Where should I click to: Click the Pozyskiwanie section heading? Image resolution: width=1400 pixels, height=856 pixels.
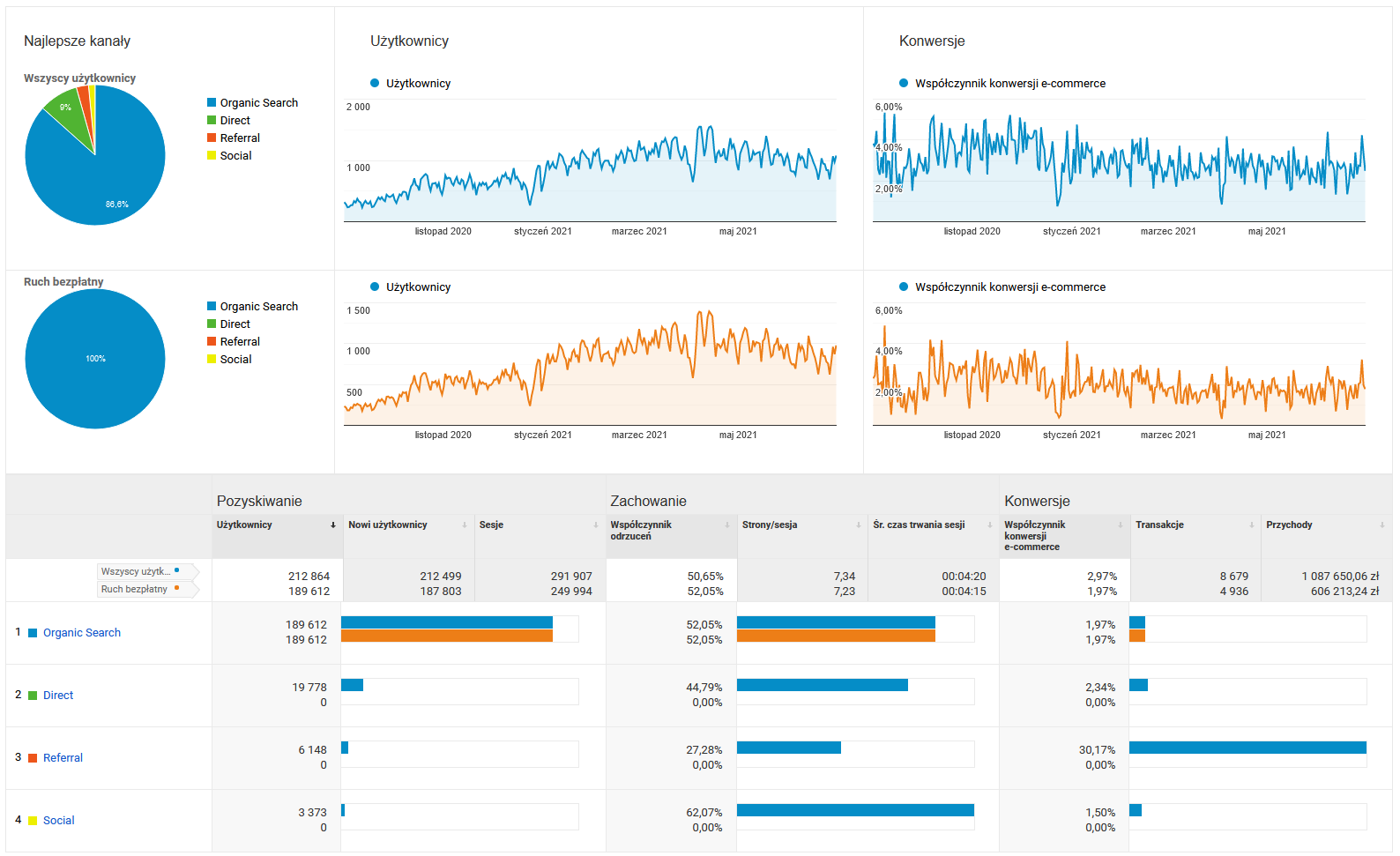coord(259,502)
